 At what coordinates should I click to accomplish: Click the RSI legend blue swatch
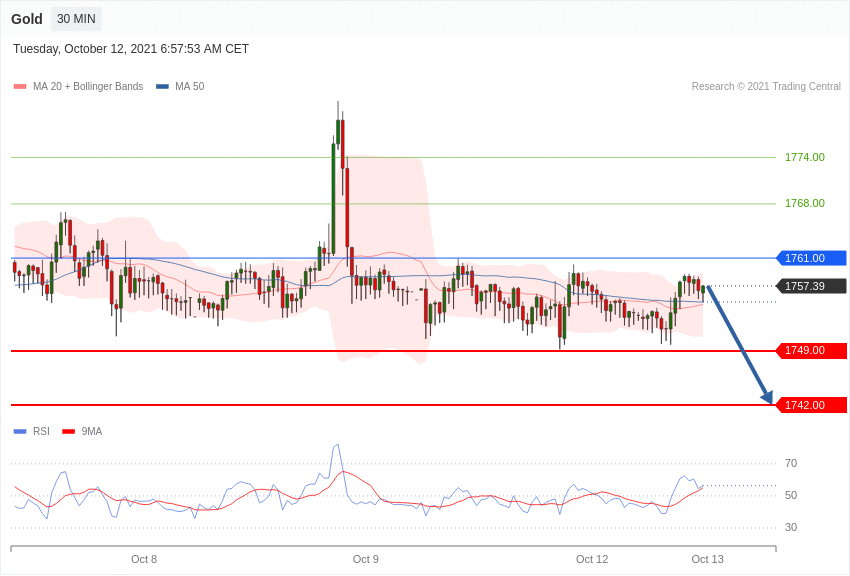[x=20, y=431]
